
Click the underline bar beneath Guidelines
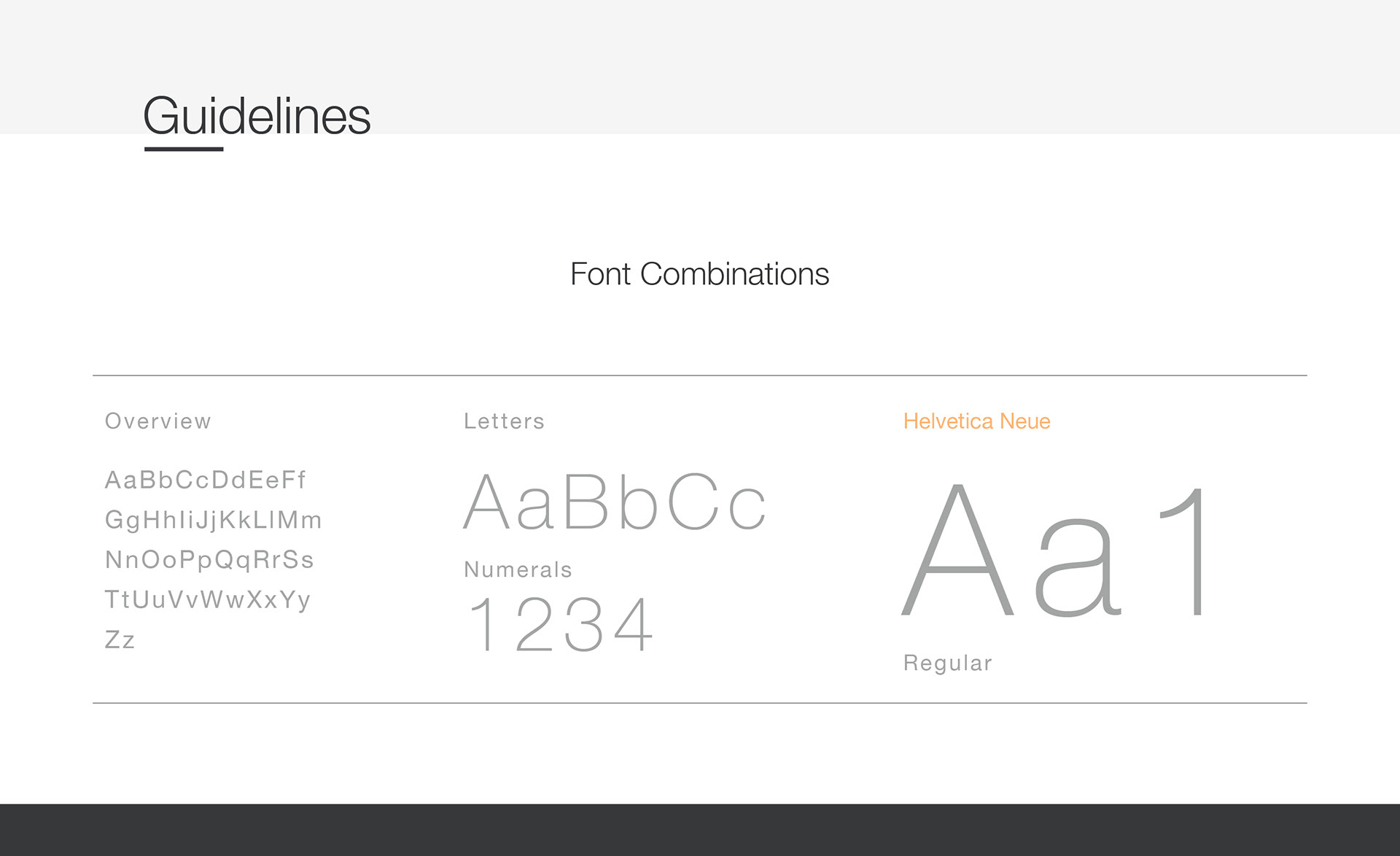click(184, 149)
